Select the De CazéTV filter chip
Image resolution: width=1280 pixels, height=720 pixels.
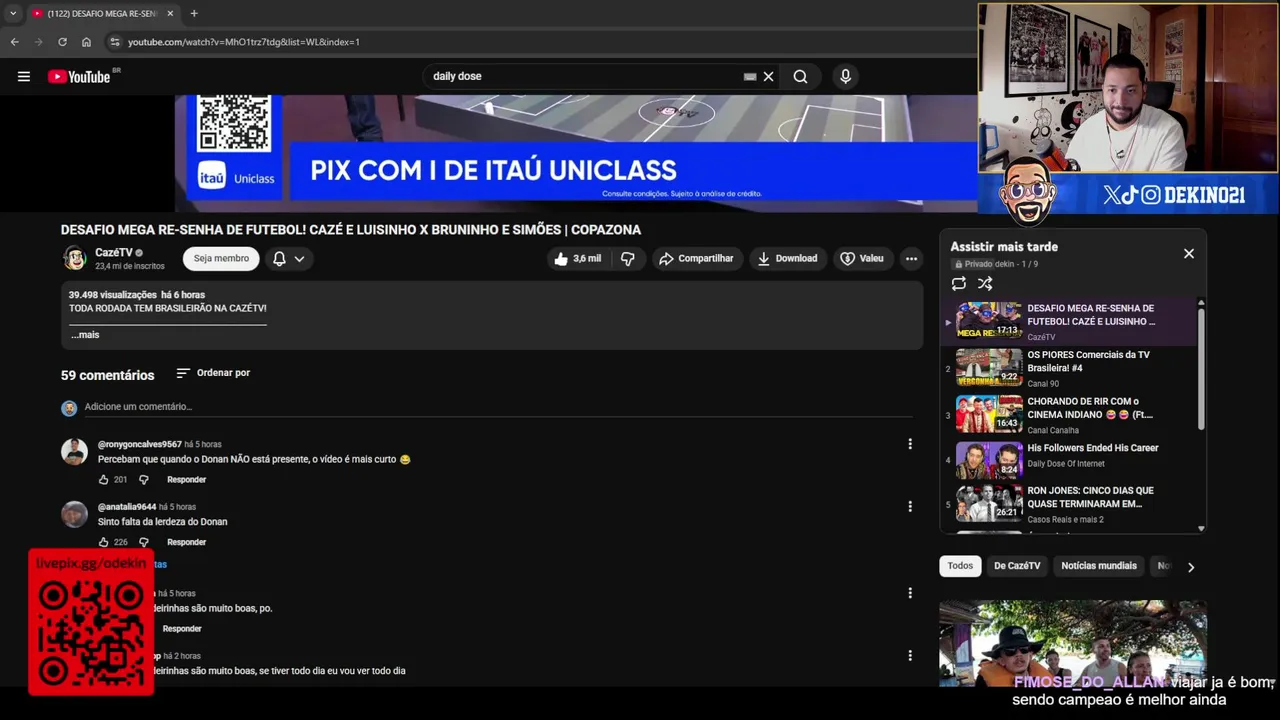click(1017, 566)
